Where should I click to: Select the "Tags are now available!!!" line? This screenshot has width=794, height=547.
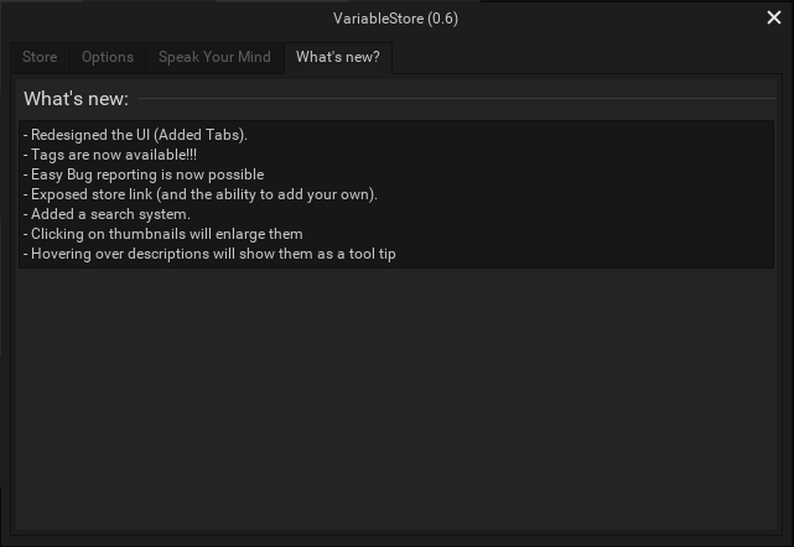113,154
